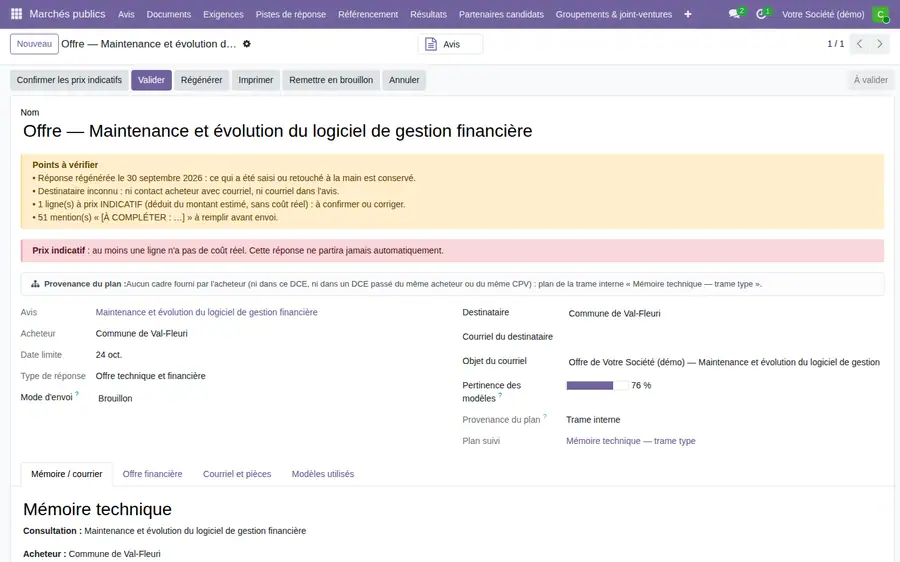Open the Votre Société (démo) company switcher

(823, 14)
